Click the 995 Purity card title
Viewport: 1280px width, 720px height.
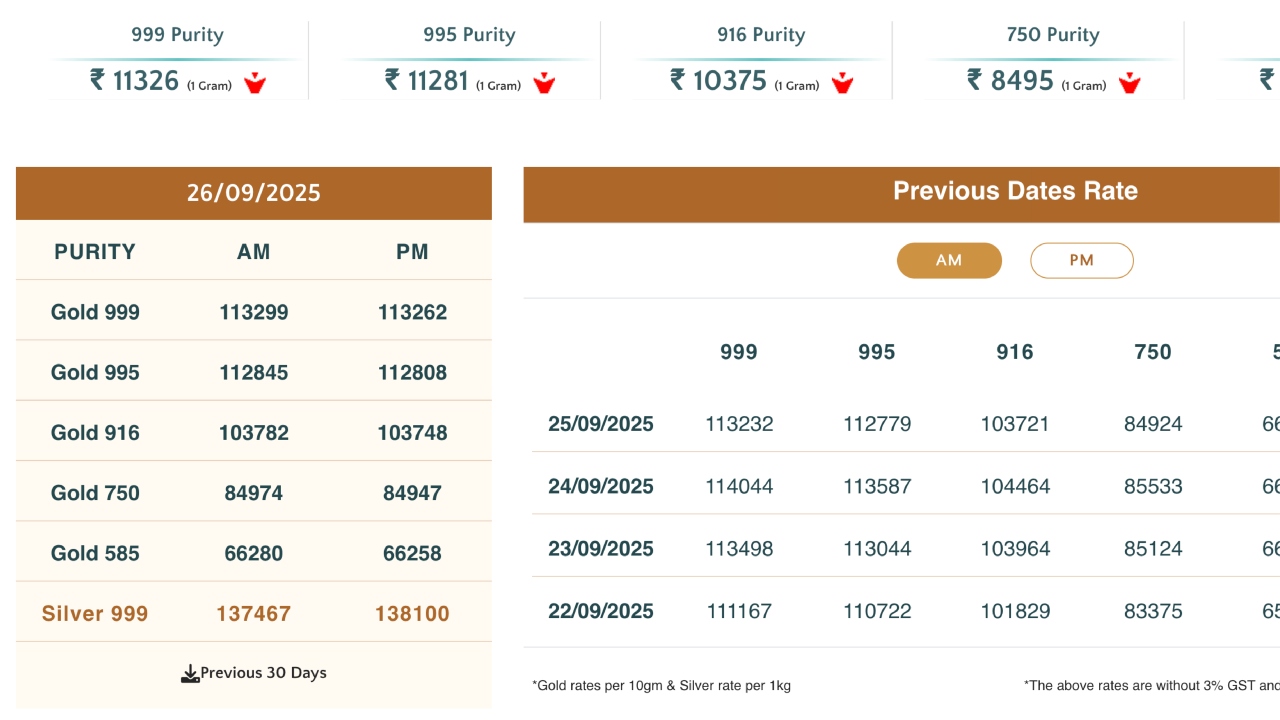click(x=468, y=35)
